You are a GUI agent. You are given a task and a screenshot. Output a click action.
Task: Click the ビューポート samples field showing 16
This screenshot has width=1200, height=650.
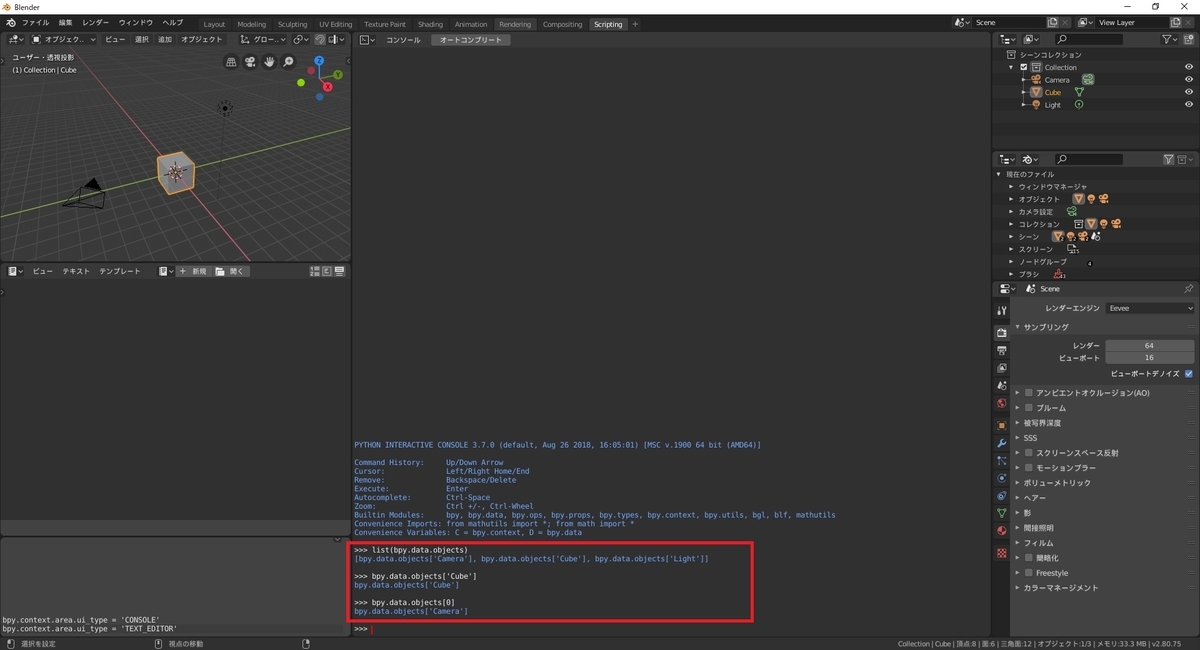(x=1150, y=357)
